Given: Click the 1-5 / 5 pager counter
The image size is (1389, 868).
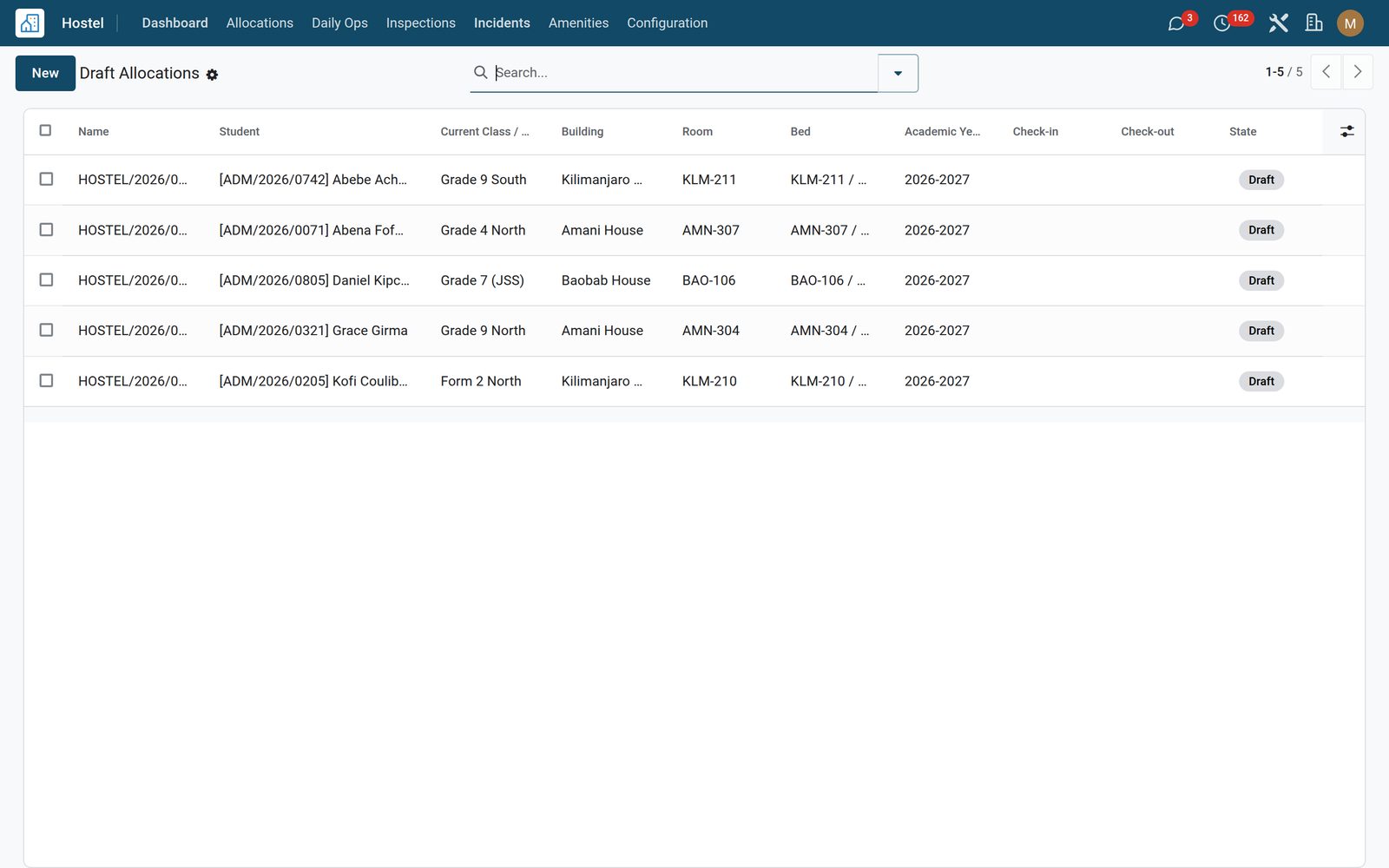Looking at the screenshot, I should [x=1283, y=72].
